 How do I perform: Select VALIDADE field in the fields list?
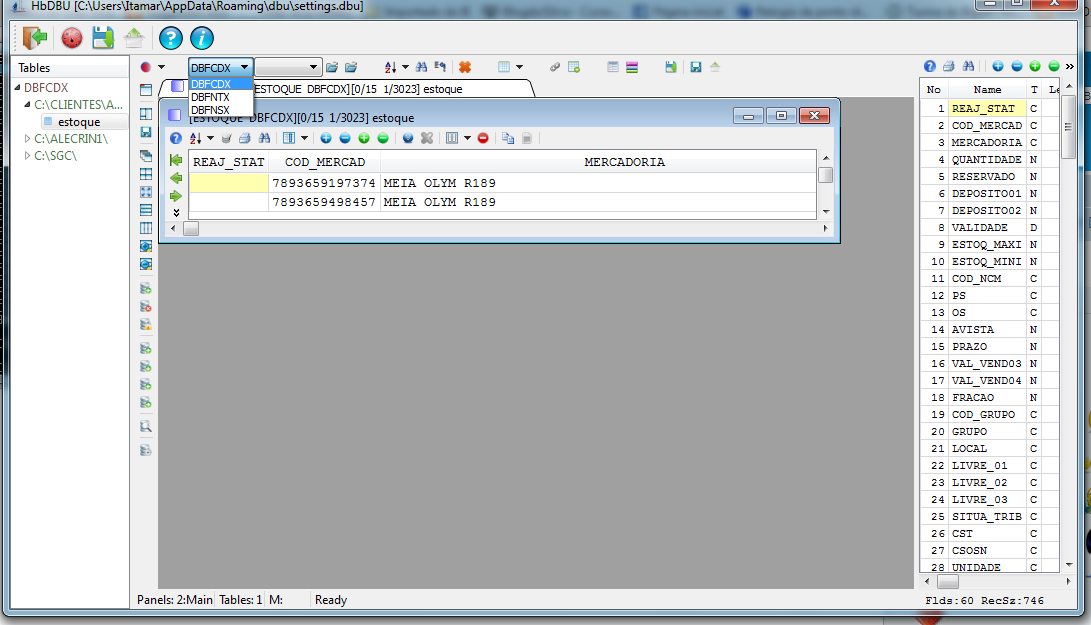pos(989,228)
